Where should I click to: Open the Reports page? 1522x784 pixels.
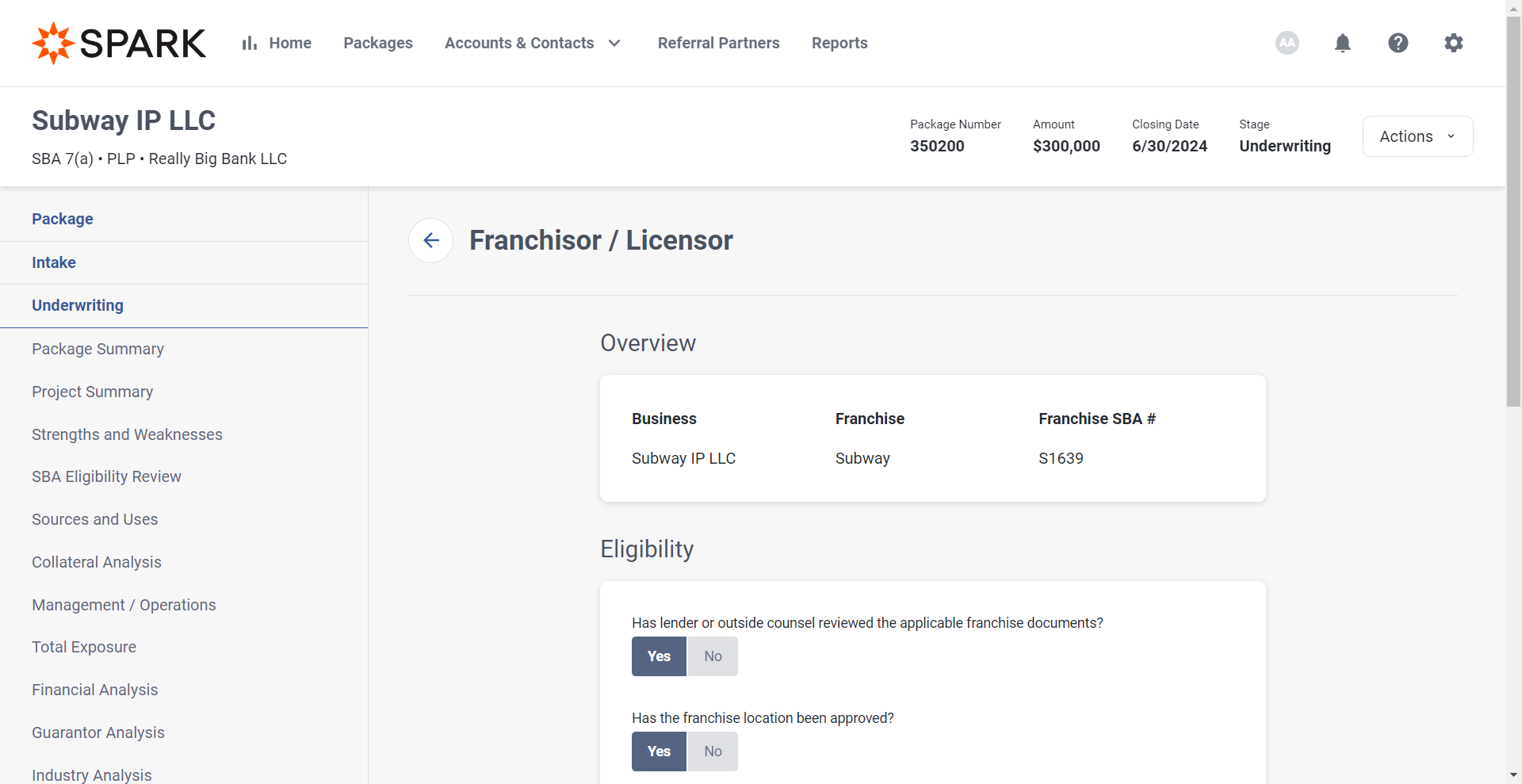839,43
